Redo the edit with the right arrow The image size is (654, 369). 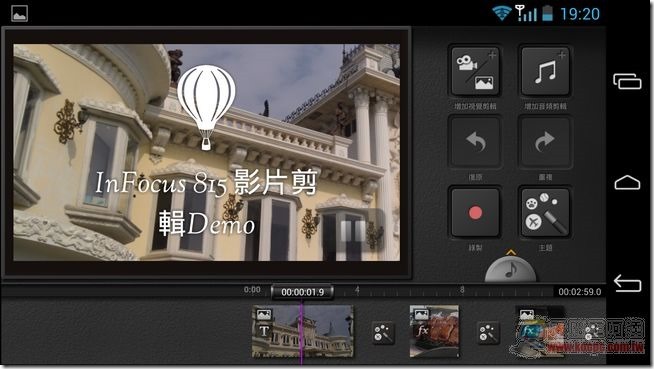pyautogui.click(x=545, y=142)
